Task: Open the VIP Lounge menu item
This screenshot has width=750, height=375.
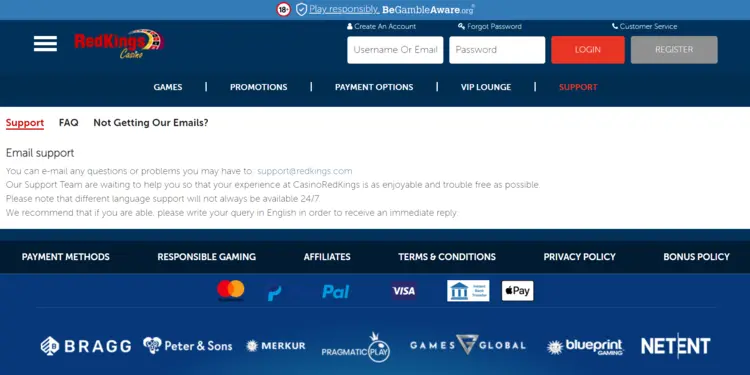Action: [486, 87]
